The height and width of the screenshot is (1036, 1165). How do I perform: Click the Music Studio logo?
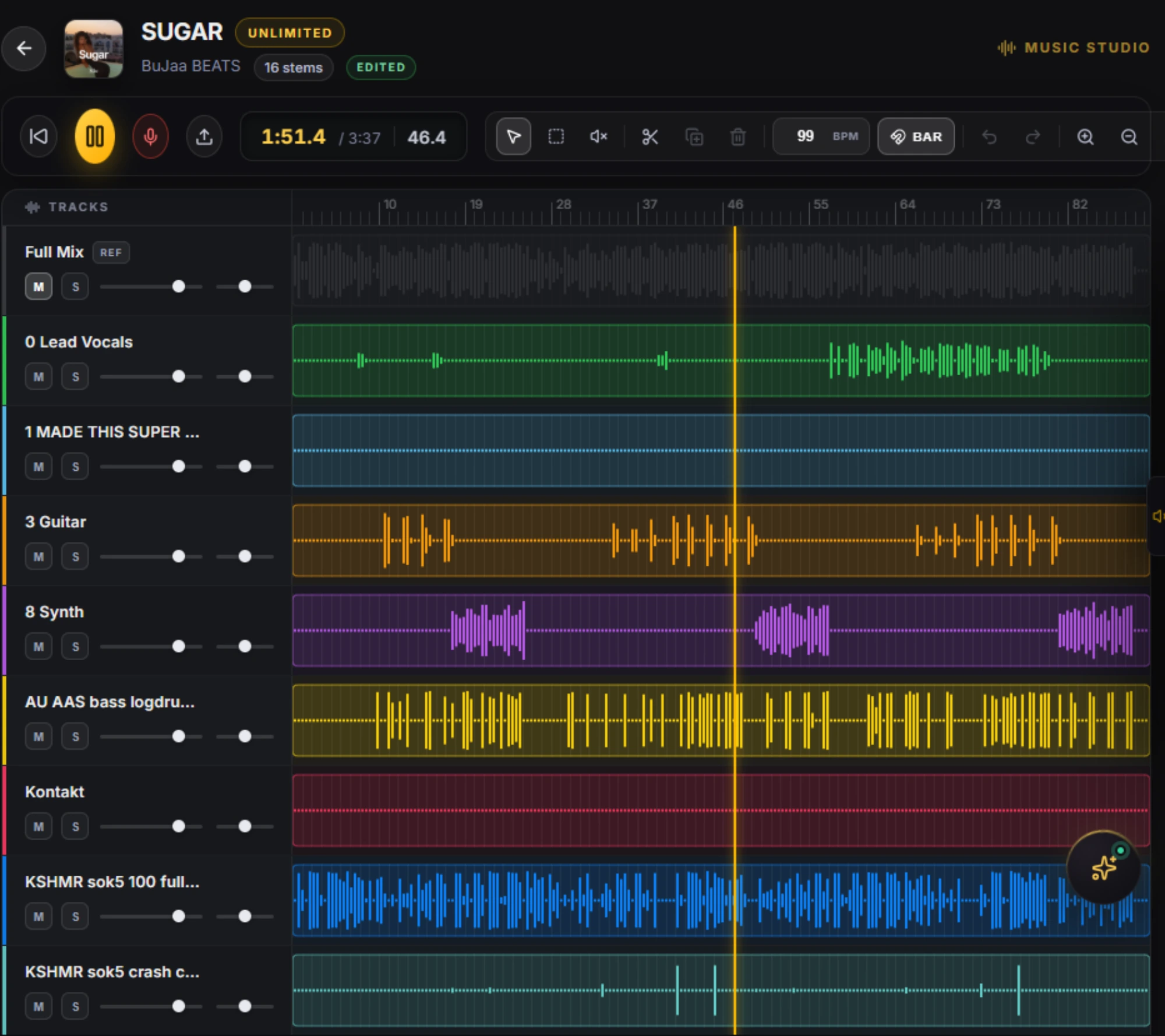click(x=1073, y=48)
